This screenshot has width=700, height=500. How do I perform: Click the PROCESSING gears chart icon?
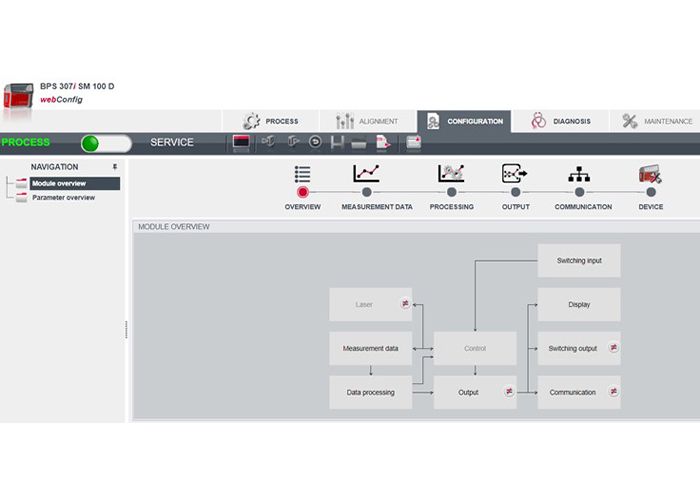coord(451,173)
